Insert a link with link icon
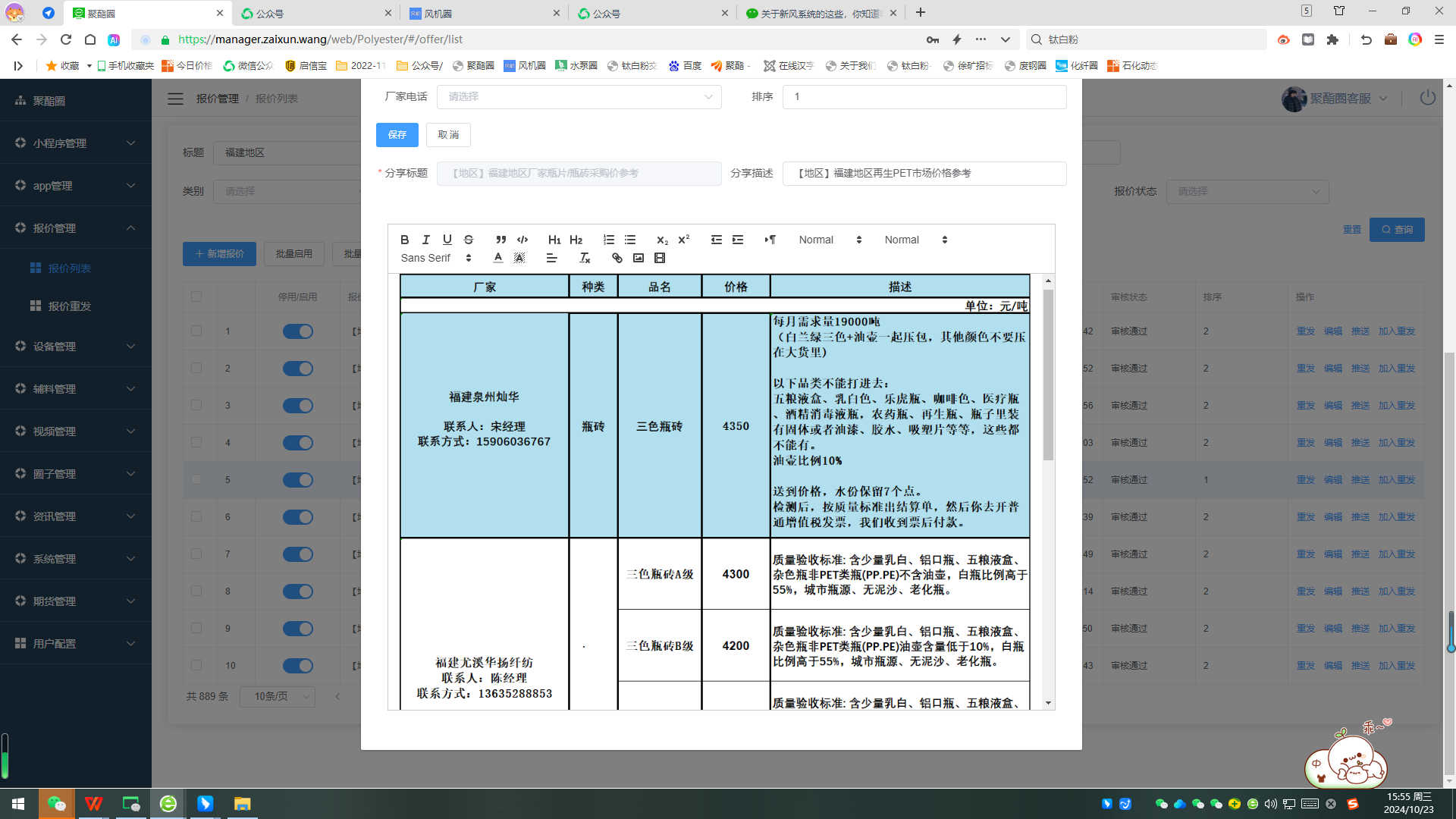Screen dimensions: 1456x819 click(617, 259)
